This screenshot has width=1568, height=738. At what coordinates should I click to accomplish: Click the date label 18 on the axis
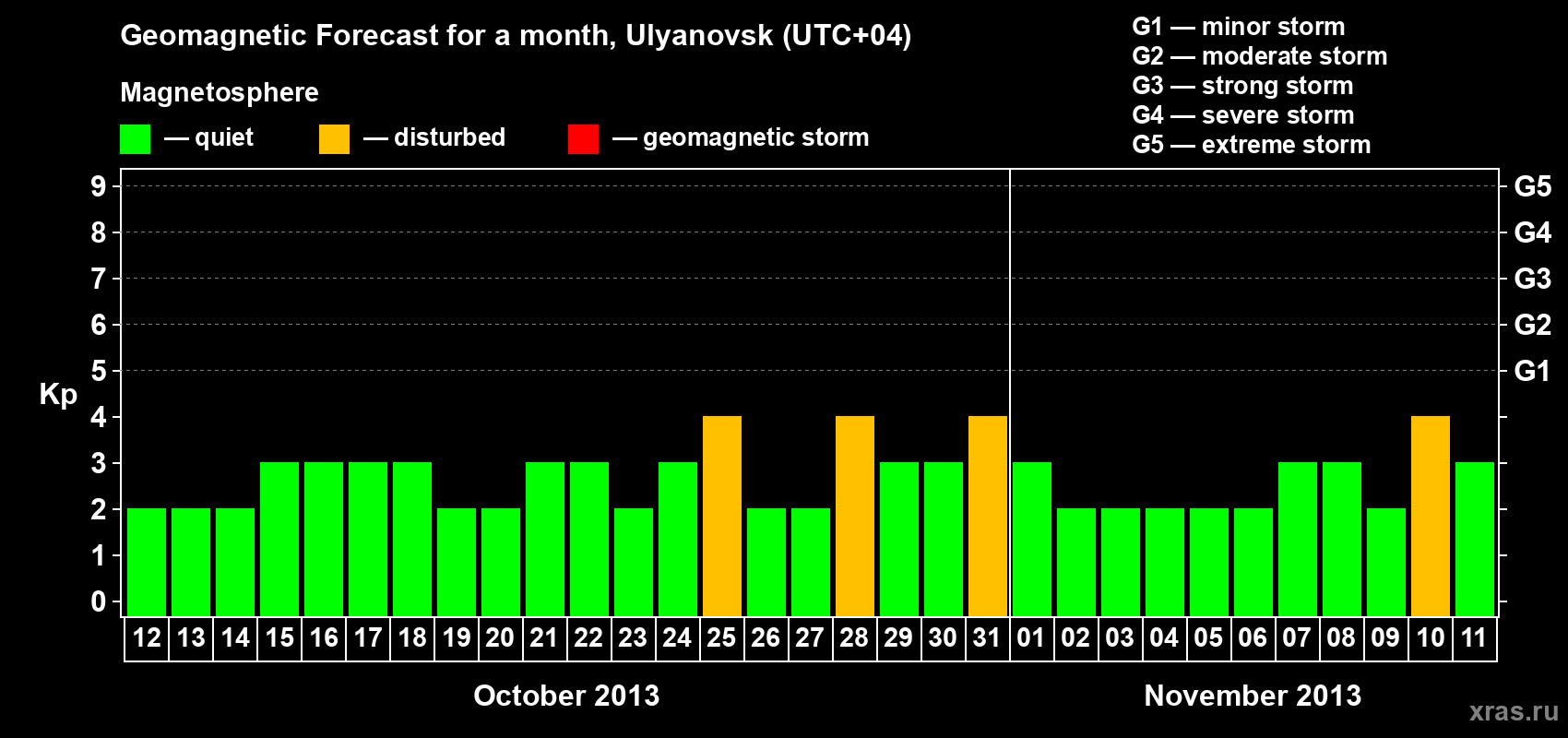tap(412, 638)
